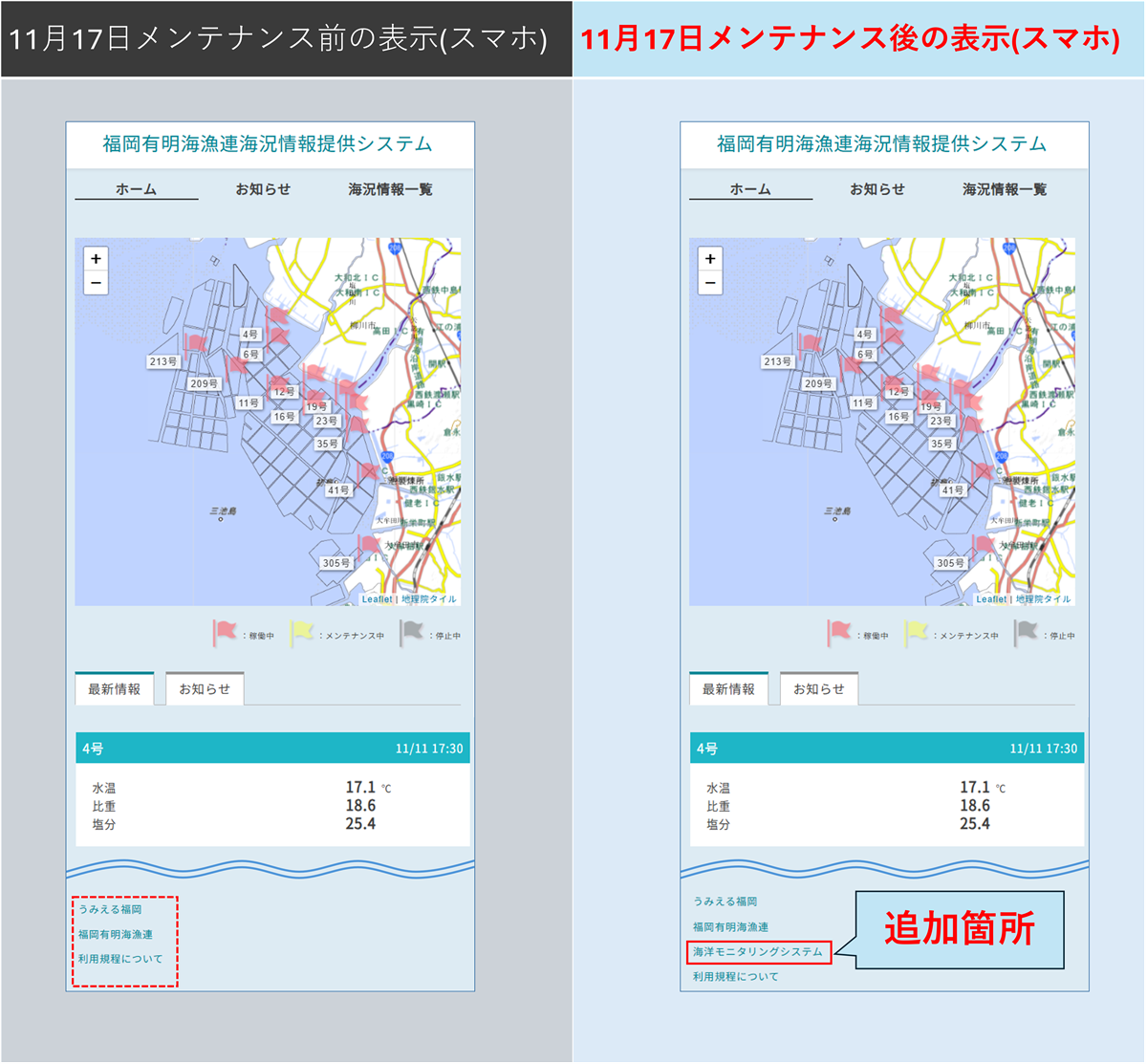
Task: Open 利用規程について link in right footer
Action: tap(736, 977)
